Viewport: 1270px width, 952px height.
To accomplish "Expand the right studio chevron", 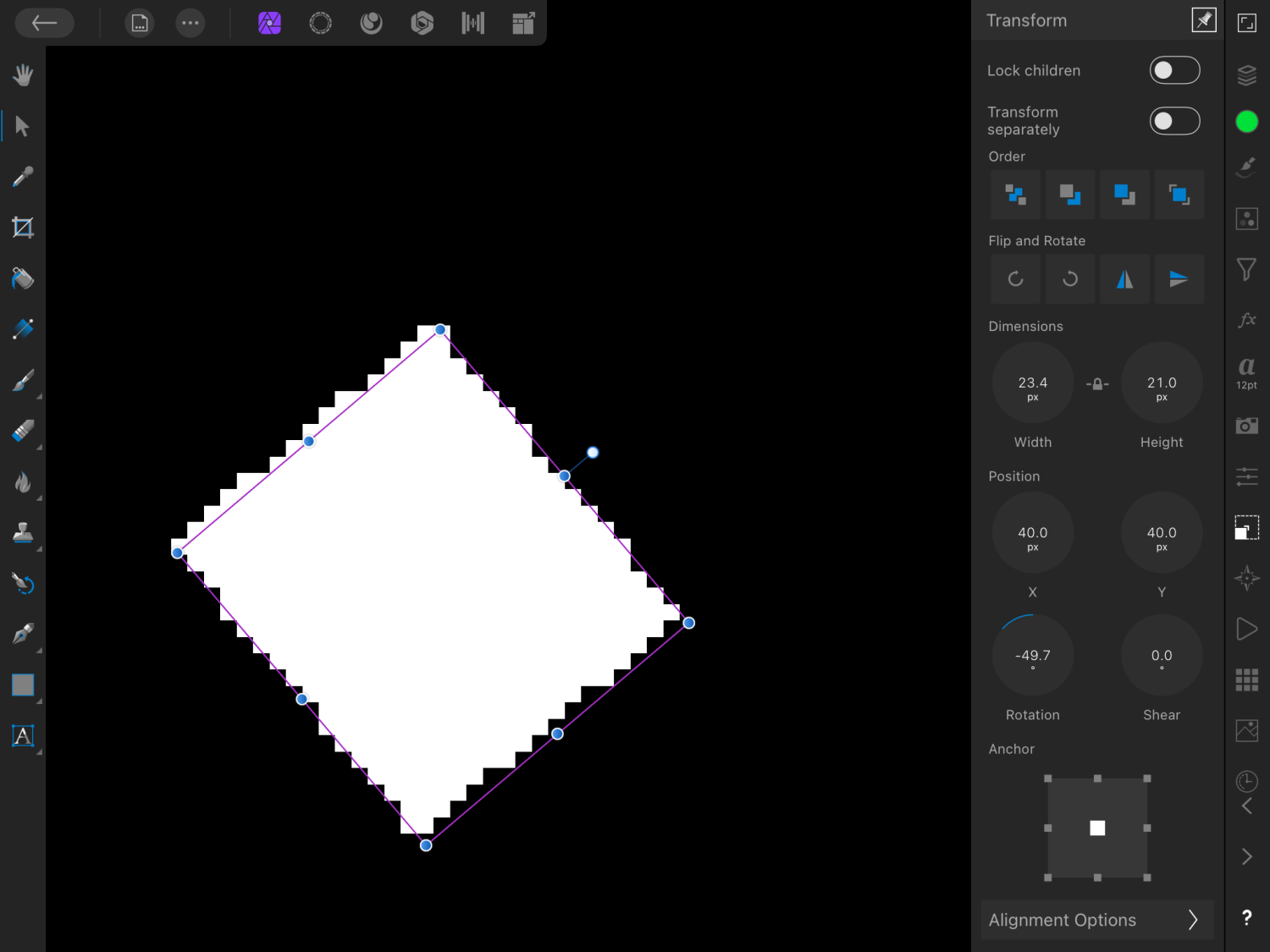I will [1246, 856].
